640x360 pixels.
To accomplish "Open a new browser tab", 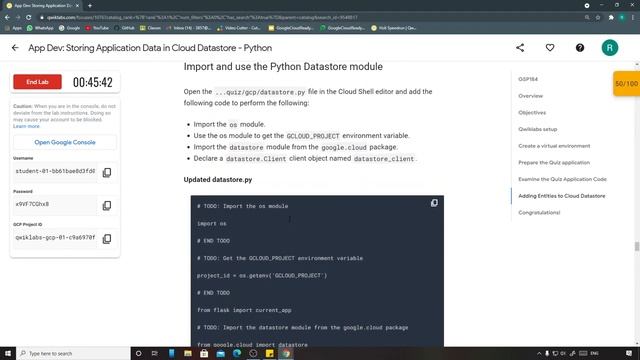I will pos(90,6).
